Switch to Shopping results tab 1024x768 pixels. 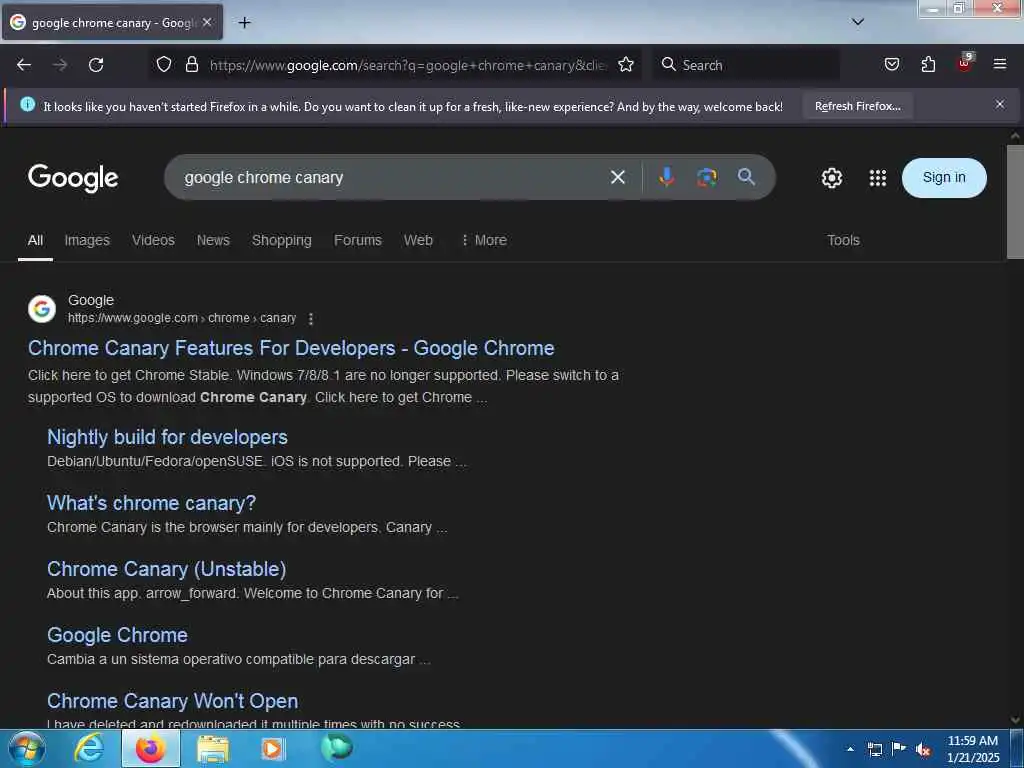click(x=281, y=240)
